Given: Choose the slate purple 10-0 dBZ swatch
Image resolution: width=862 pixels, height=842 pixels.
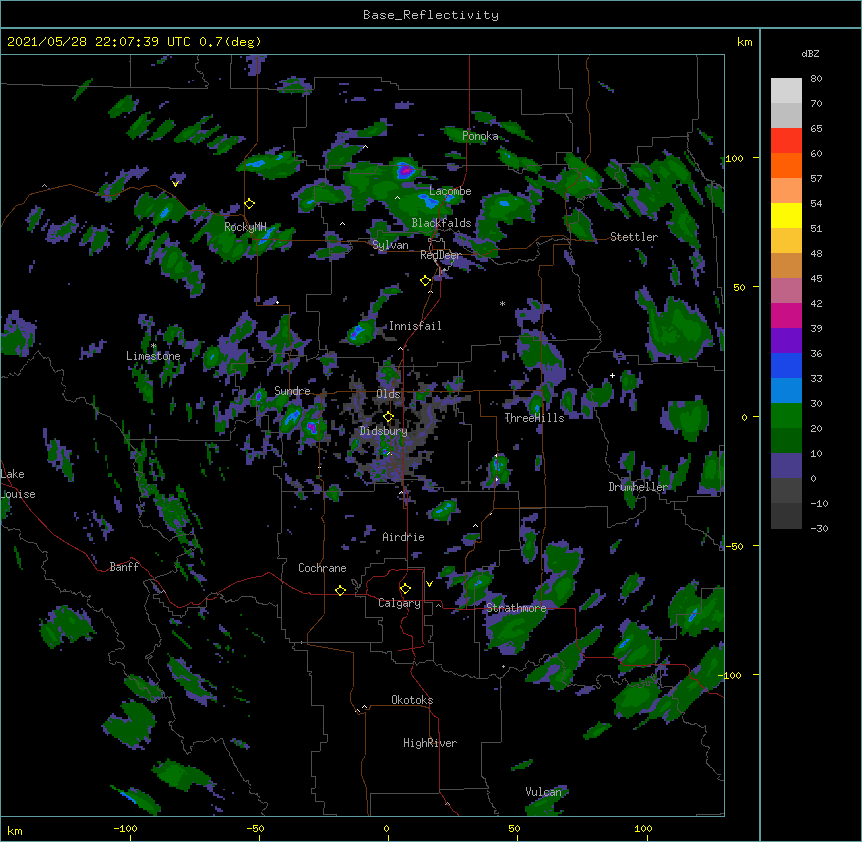Looking at the screenshot, I should [786, 466].
